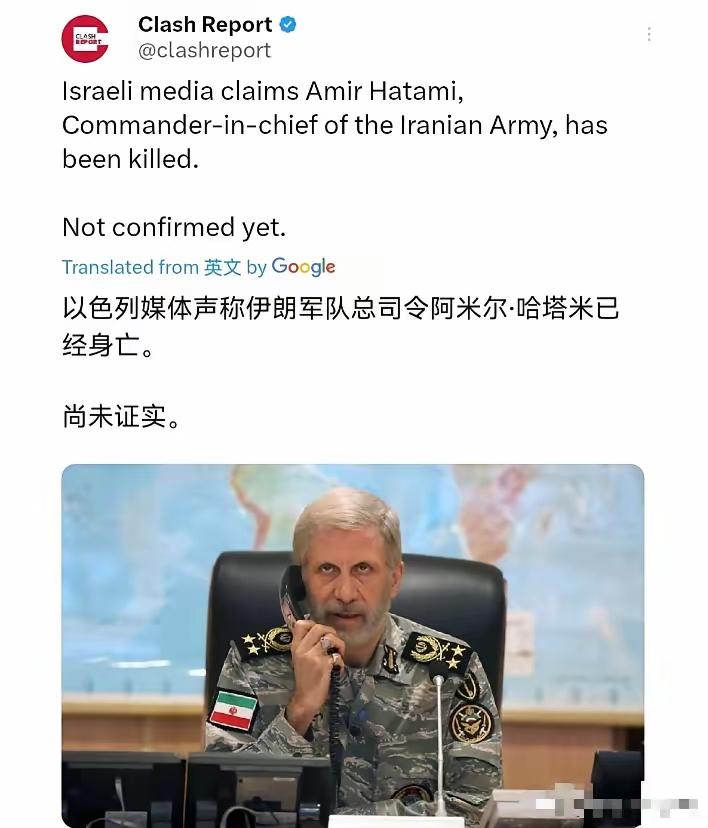Click the Chinese translation starting with 以色列媒体
This screenshot has height=828, width=708.
(x=341, y=327)
